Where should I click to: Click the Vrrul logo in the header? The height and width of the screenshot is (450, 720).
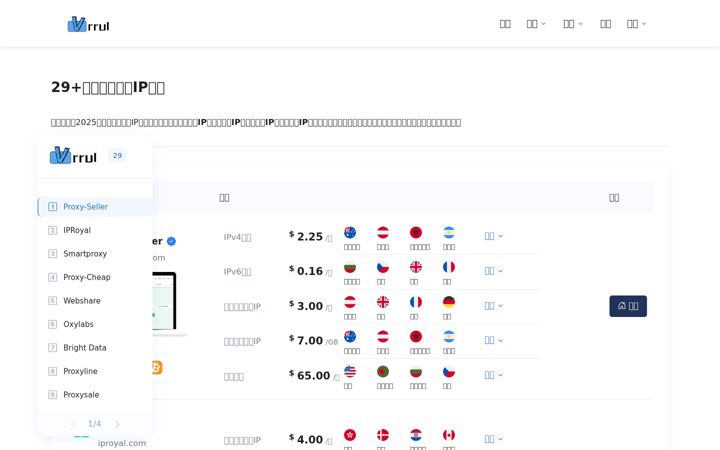88,24
